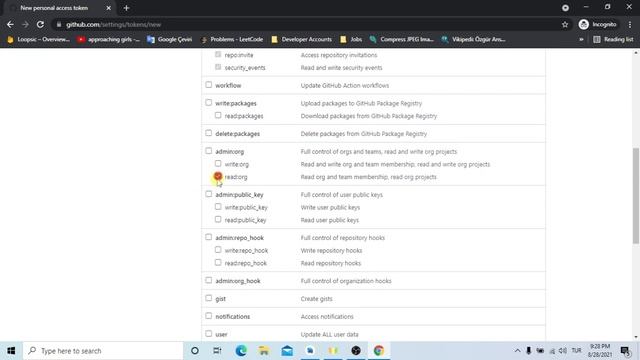This screenshot has width=640, height=360.
Task: Enable the admin:org scope
Action: pos(209,151)
